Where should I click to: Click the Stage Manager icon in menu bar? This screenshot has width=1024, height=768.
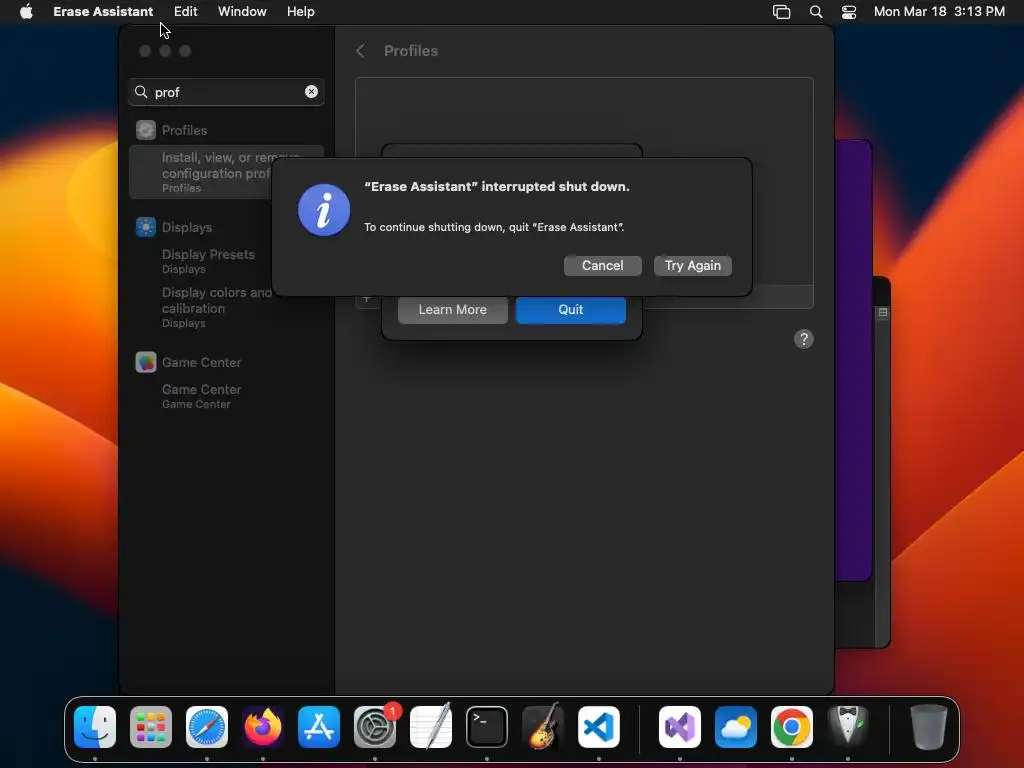(x=781, y=12)
